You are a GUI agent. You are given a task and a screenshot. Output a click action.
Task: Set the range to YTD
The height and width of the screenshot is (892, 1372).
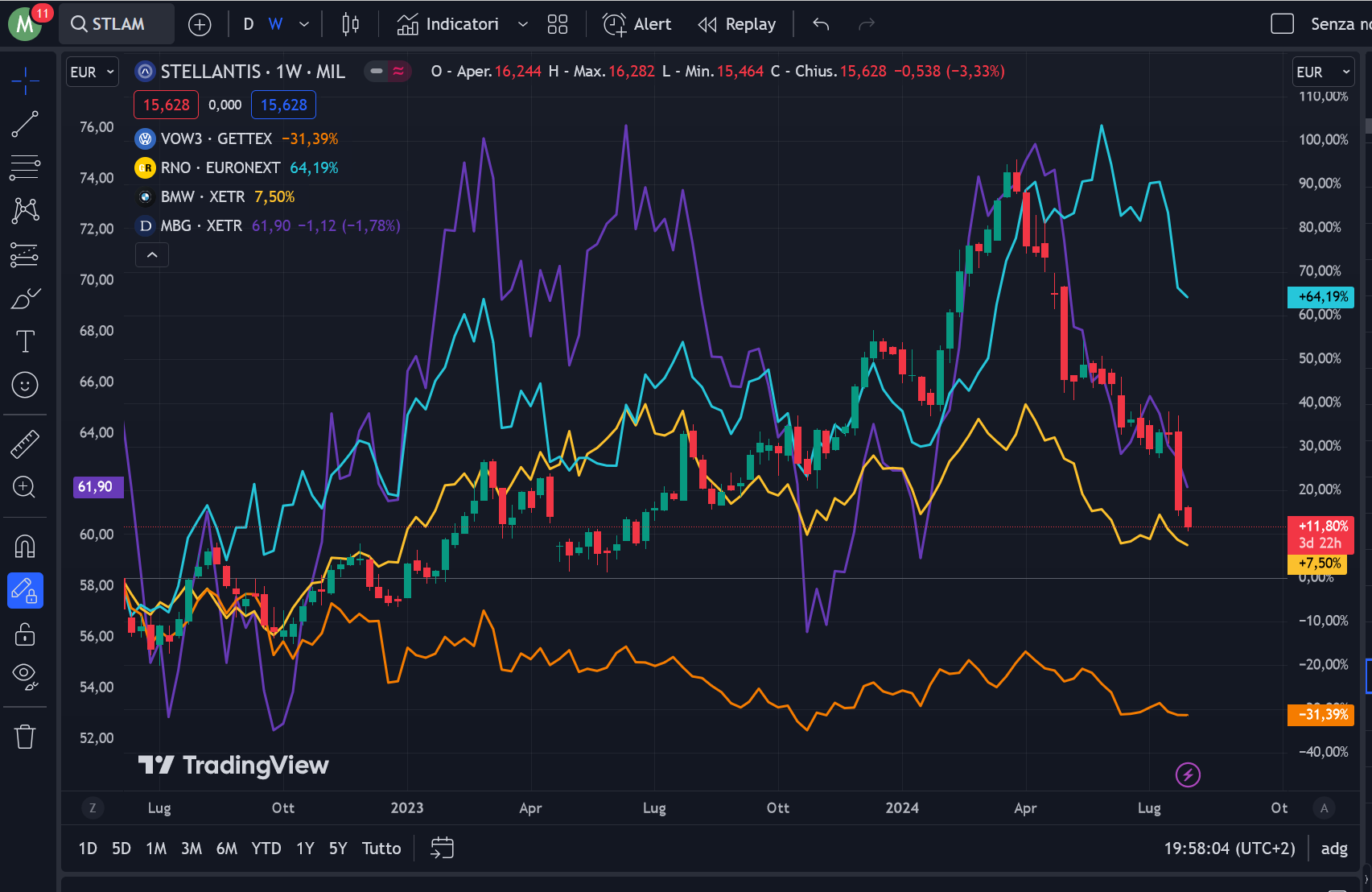266,849
